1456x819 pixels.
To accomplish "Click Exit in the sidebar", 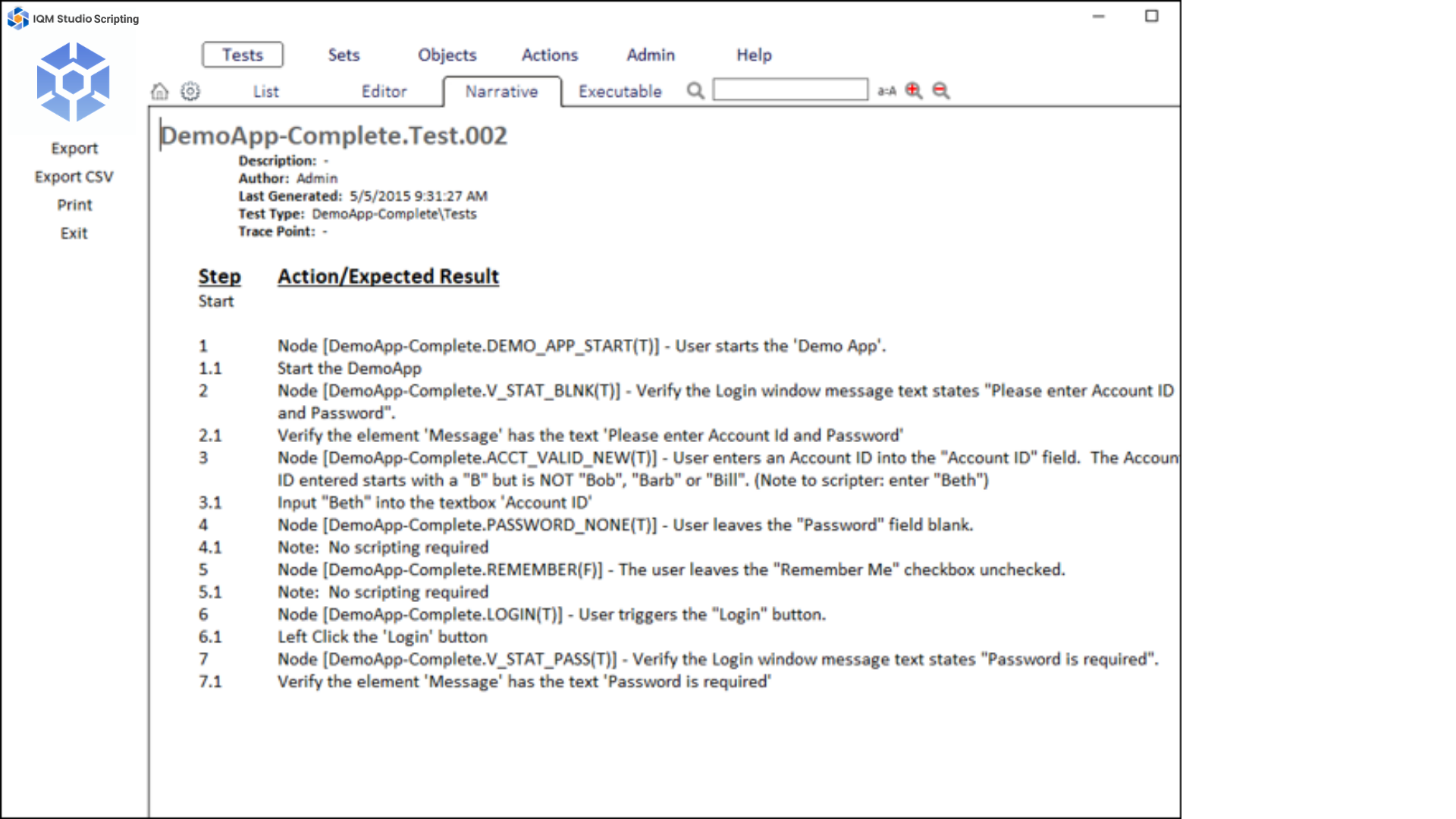I will pyautogui.click(x=74, y=234).
